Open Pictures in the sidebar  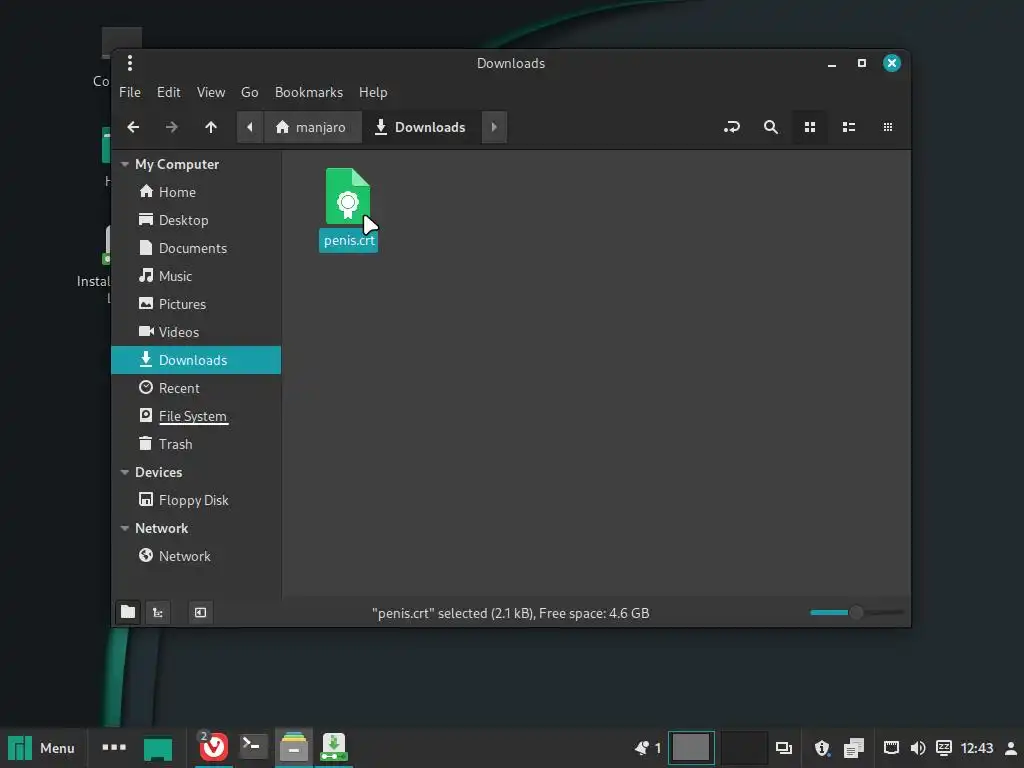coord(196,304)
